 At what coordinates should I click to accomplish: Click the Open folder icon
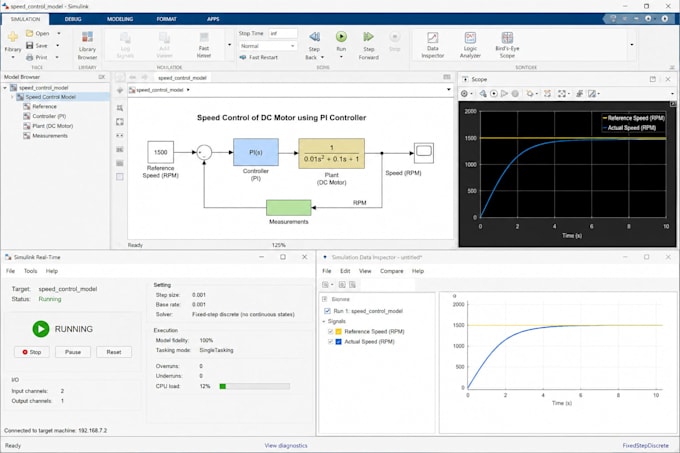coord(29,33)
